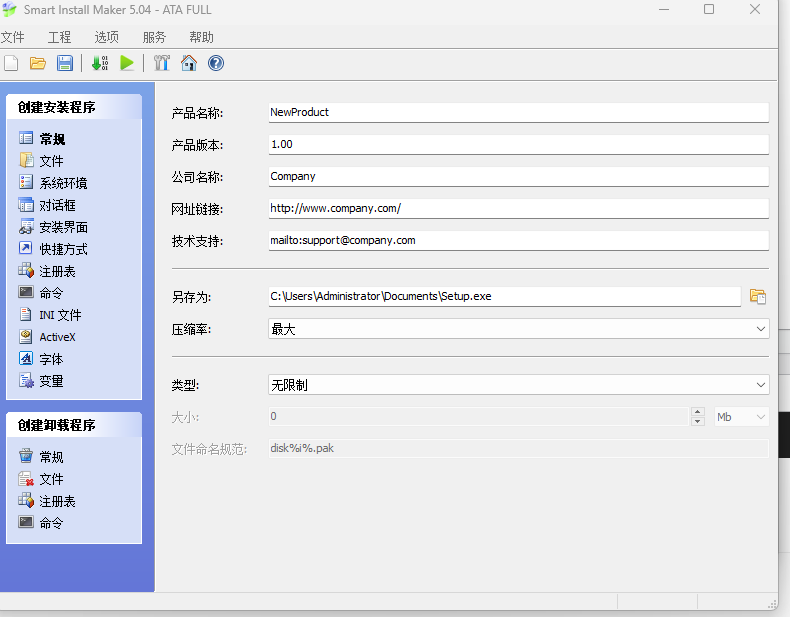The height and width of the screenshot is (617, 790).
Task: Click the 大小 spinner up arrow
Action: (697, 412)
